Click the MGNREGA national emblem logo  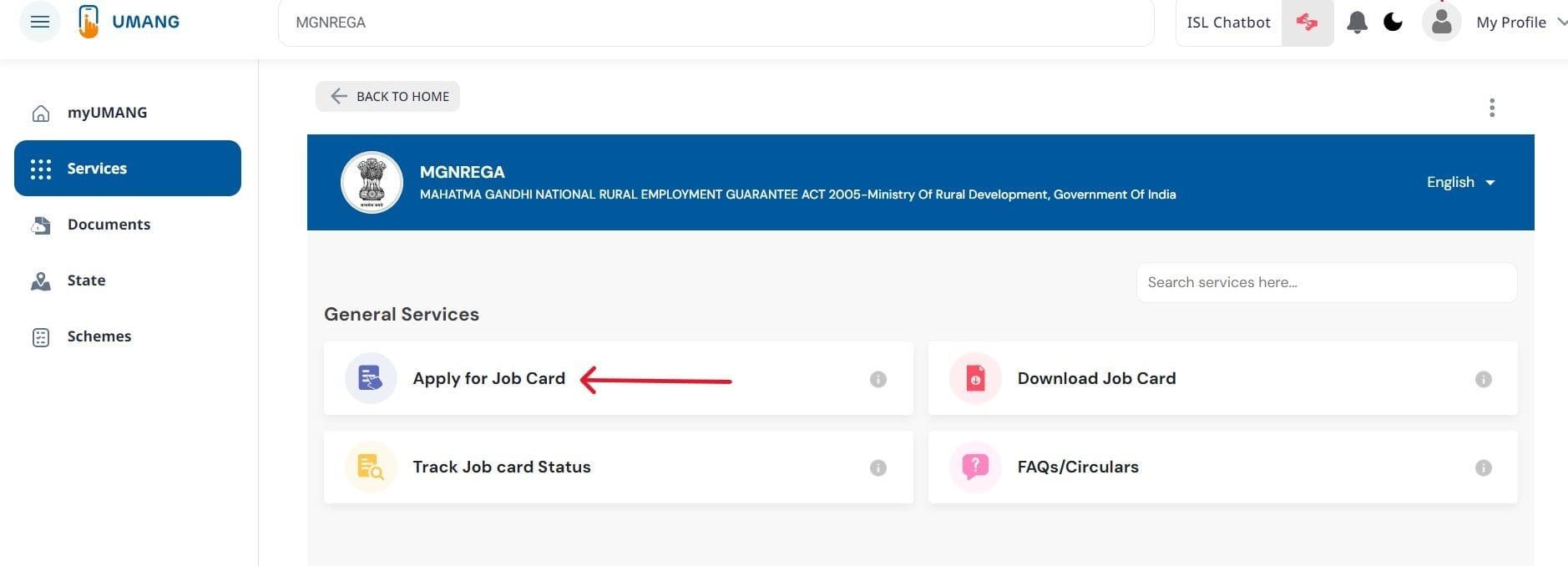click(372, 182)
